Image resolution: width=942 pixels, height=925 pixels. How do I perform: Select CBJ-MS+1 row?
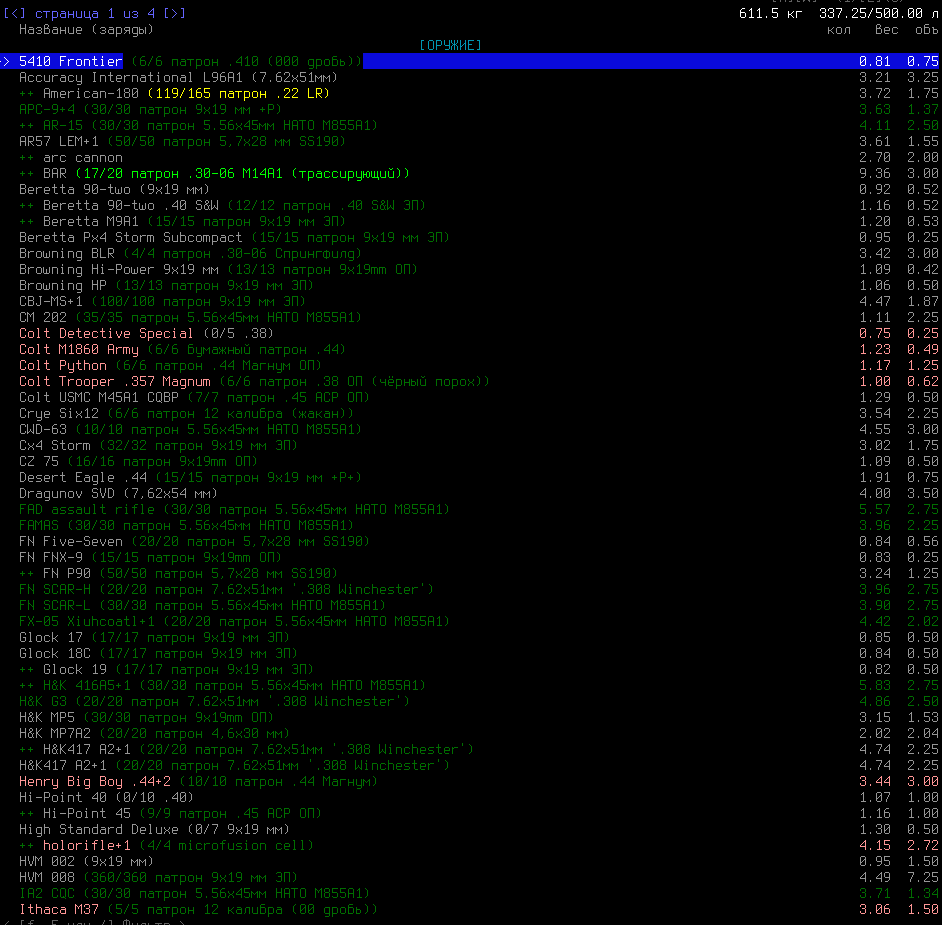471,302
